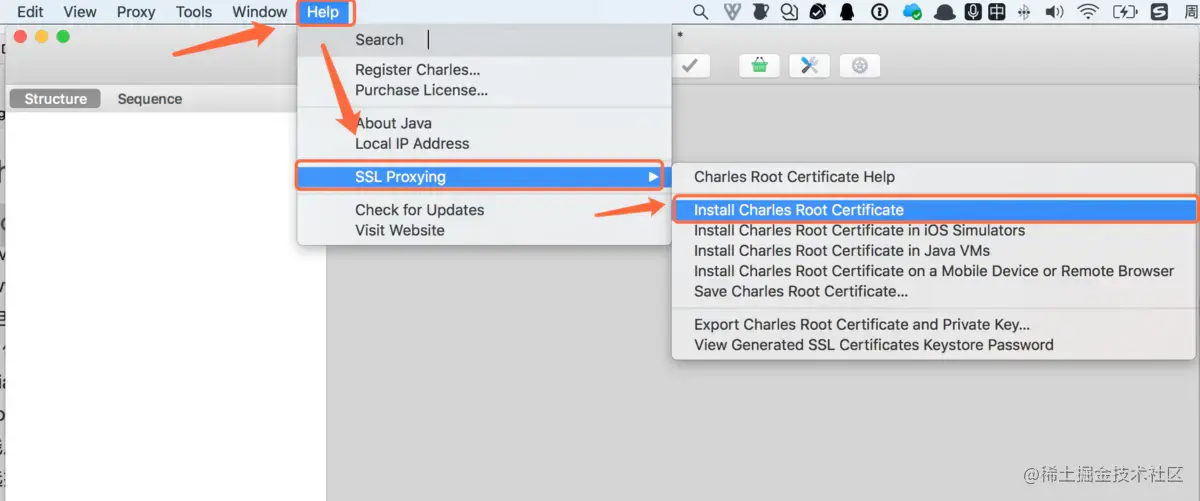Click the QQ penguin menu bar icon

tap(848, 12)
